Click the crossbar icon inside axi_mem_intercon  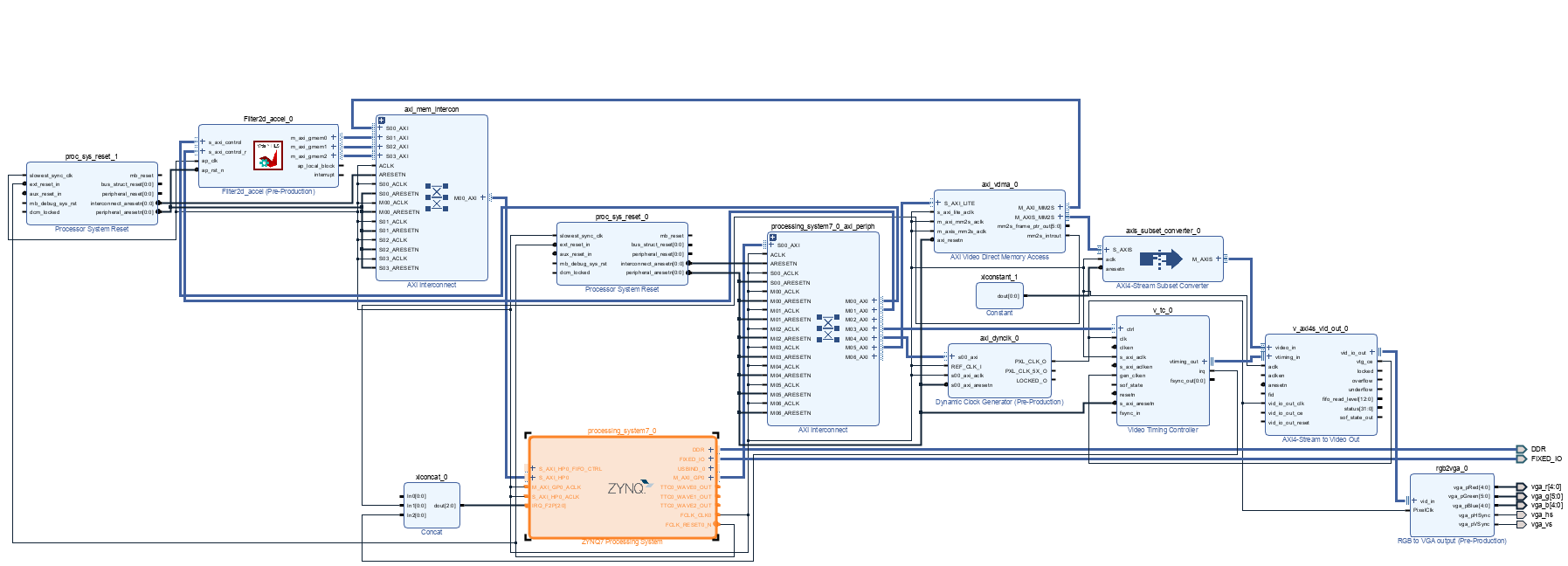[436, 197]
